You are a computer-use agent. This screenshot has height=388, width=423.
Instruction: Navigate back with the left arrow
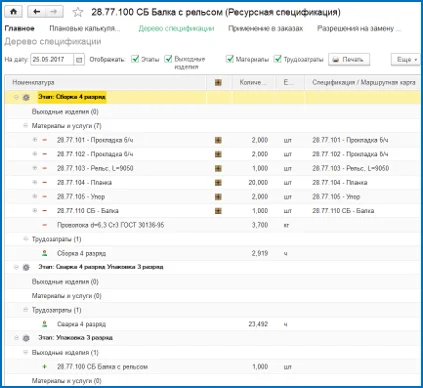[x=36, y=12]
